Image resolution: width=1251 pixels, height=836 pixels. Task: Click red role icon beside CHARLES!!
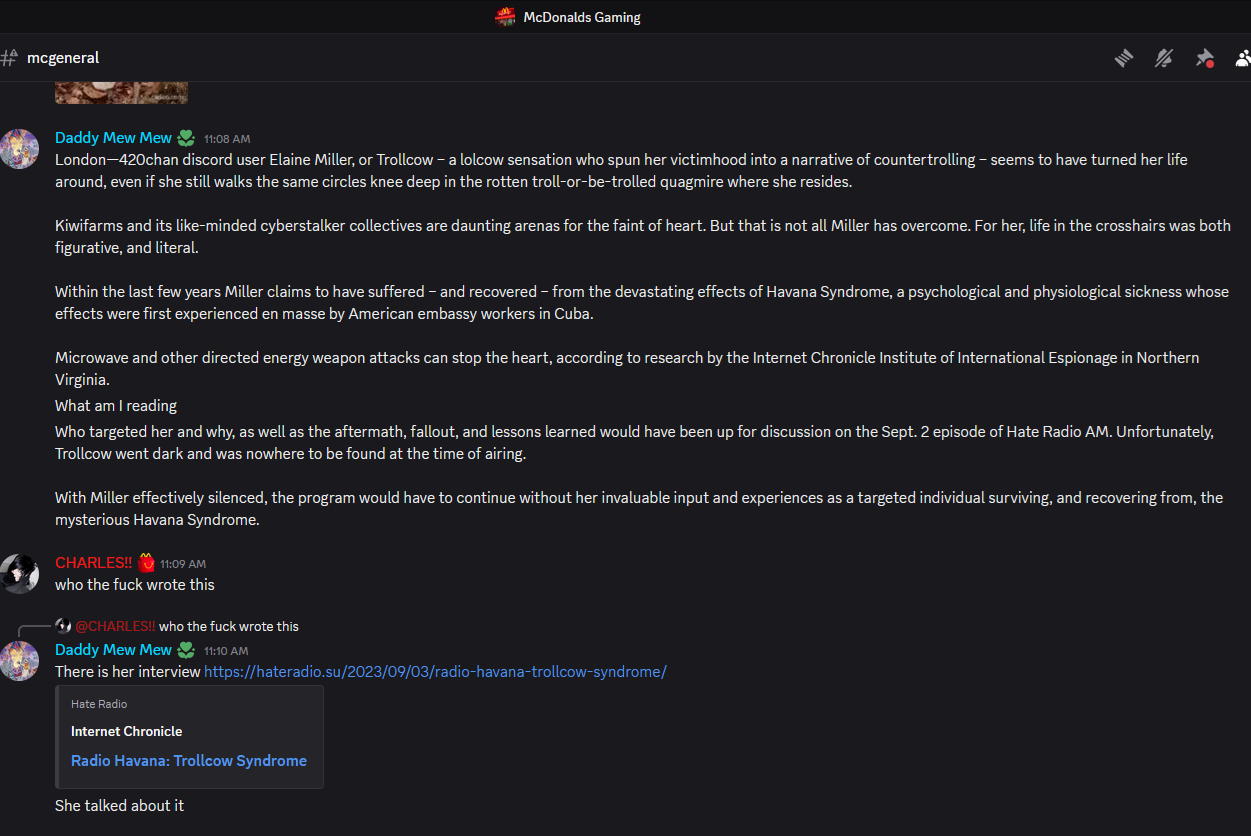tap(146, 563)
